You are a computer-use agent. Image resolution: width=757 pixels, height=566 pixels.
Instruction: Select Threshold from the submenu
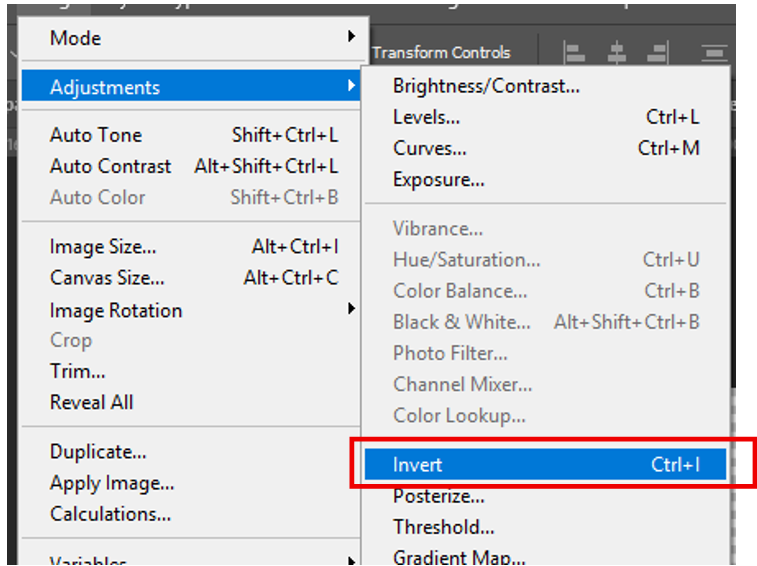pyautogui.click(x=444, y=527)
